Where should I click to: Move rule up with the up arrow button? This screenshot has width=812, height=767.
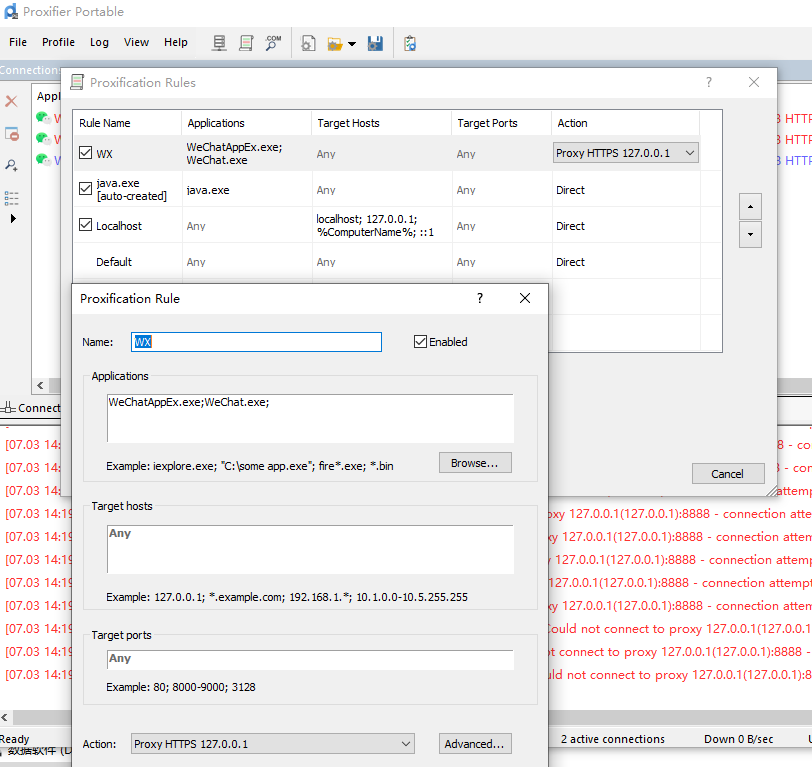coord(750,206)
